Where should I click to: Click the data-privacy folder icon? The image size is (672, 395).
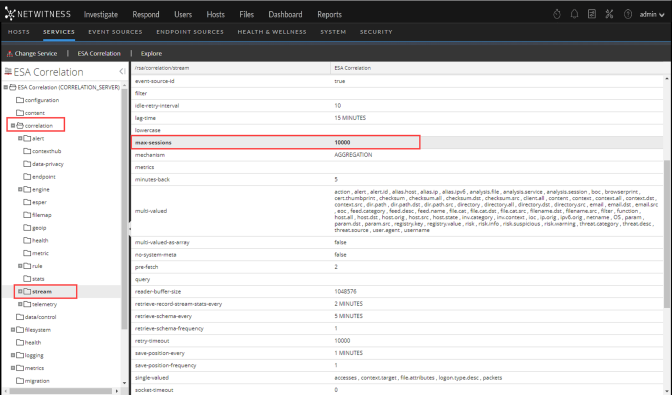[x=27, y=164]
